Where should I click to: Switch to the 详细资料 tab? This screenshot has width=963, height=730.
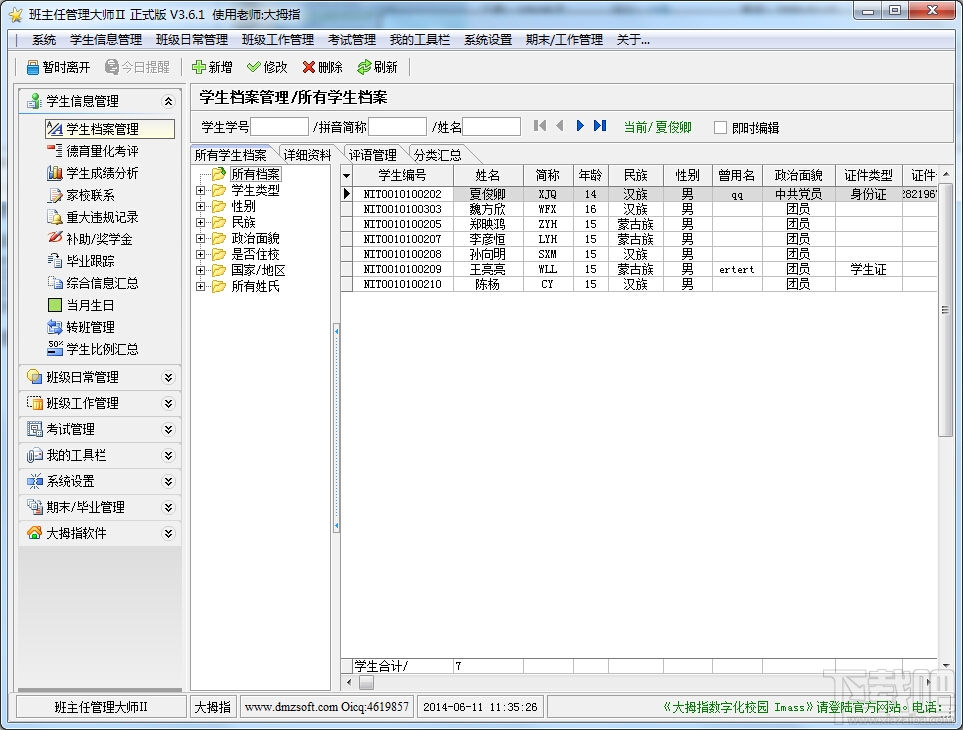pyautogui.click(x=308, y=155)
